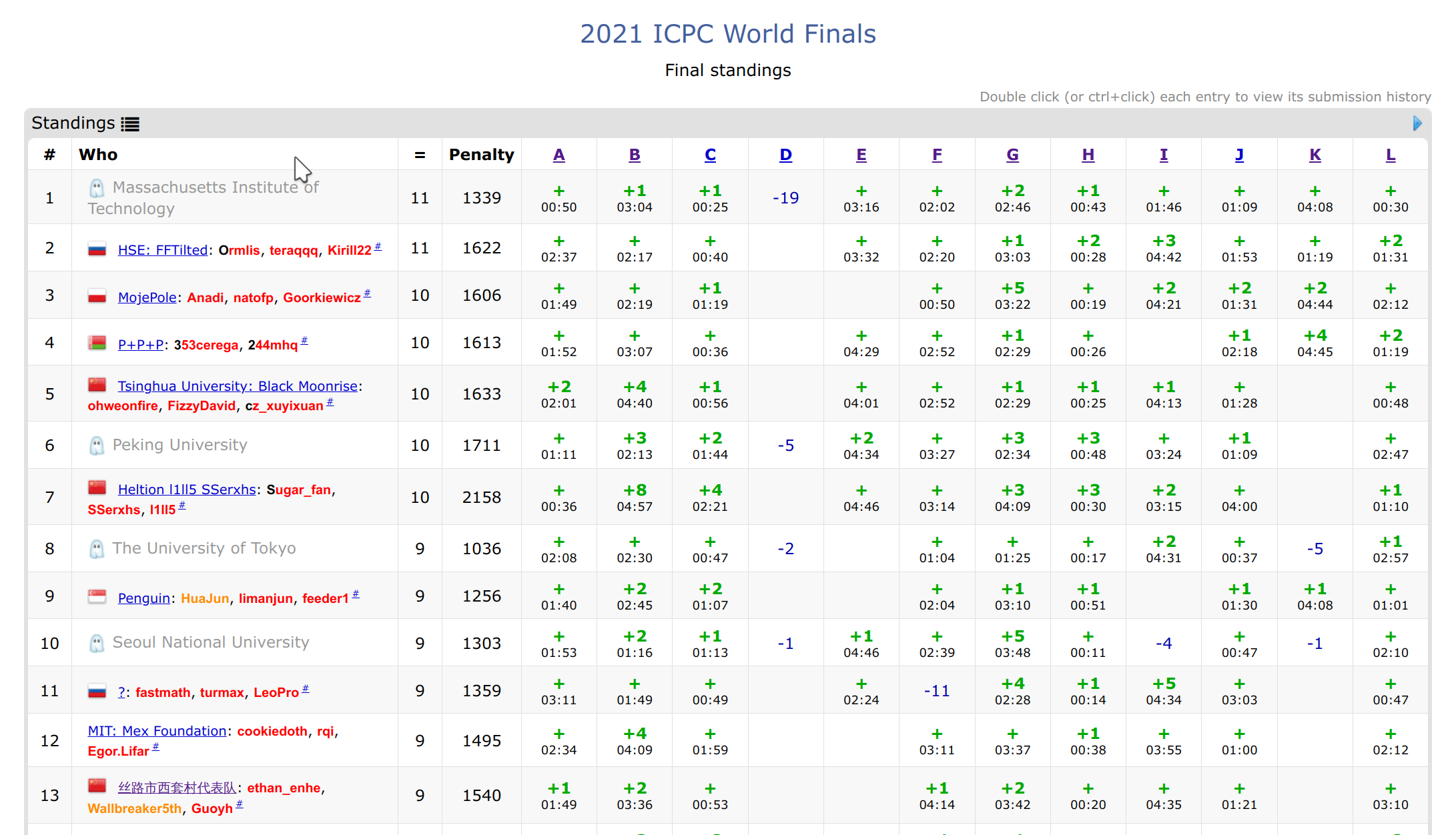This screenshot has height=835, width=1456.
Task: Click the Penalty column header
Action: point(481,155)
